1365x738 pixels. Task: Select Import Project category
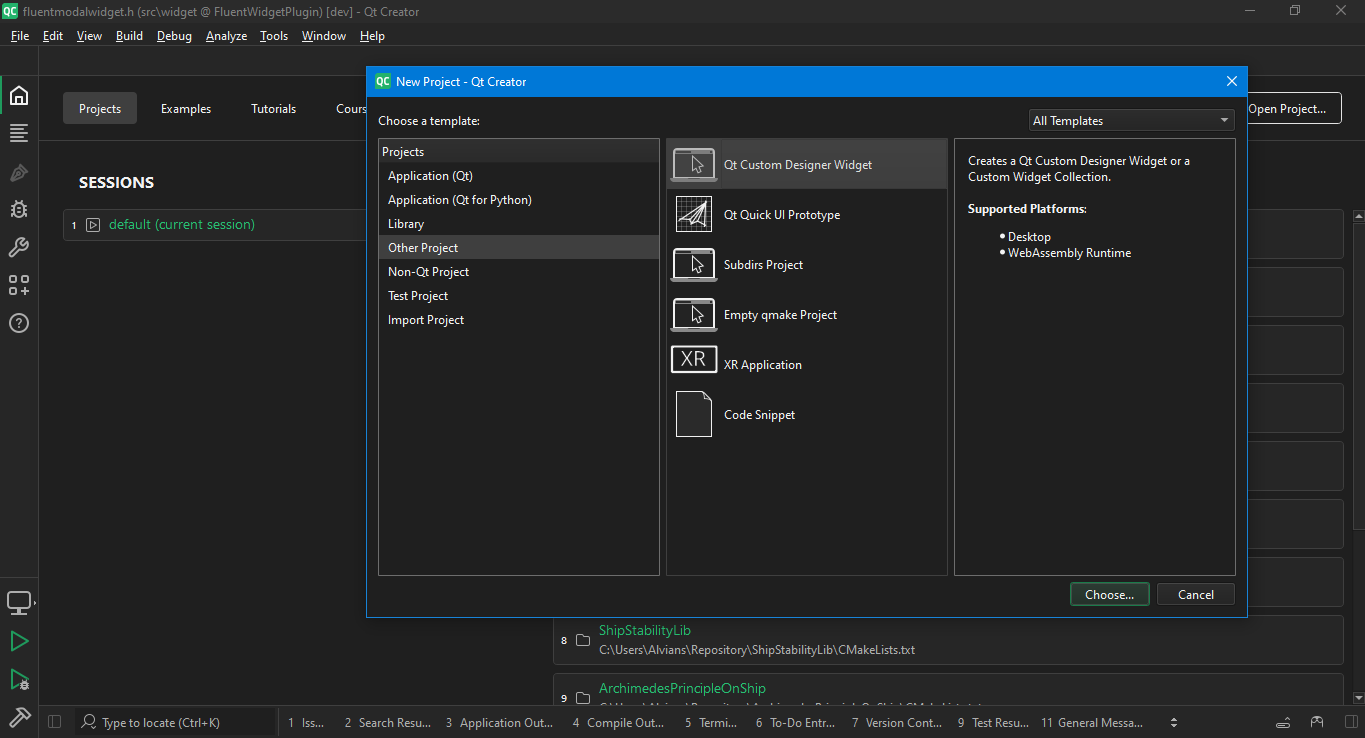click(519, 320)
